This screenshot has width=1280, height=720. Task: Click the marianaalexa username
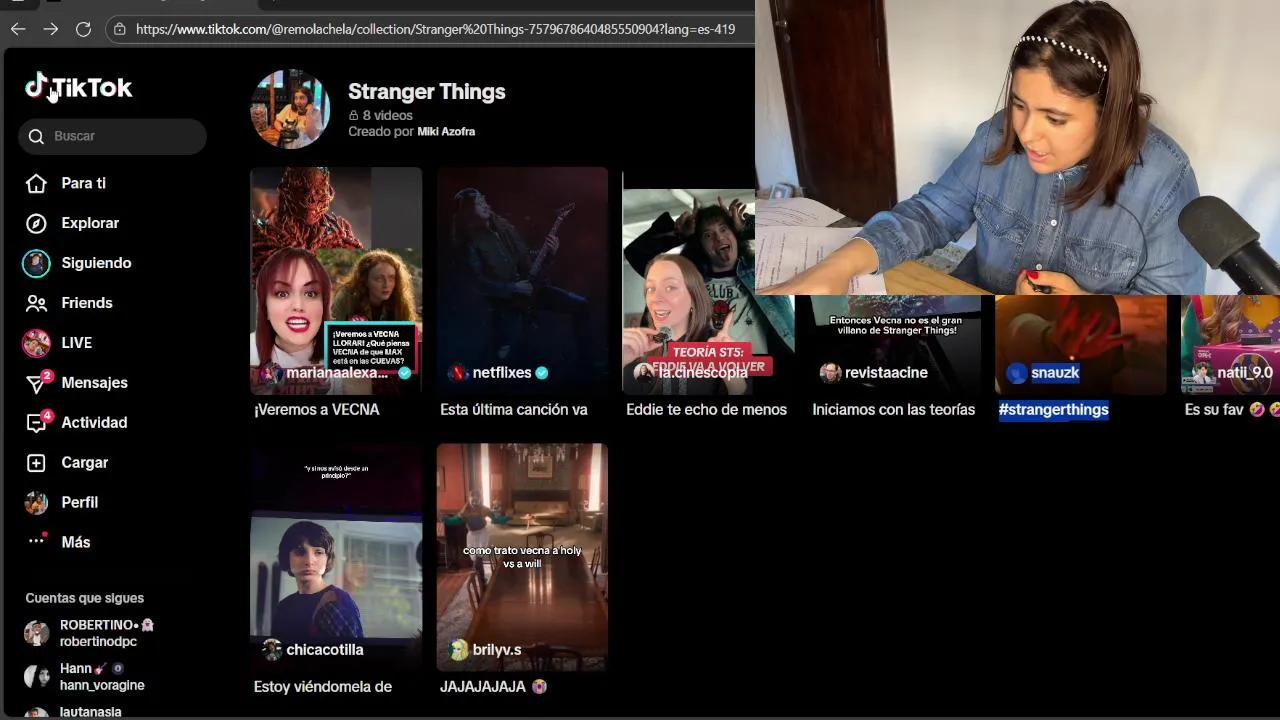[x=337, y=373]
